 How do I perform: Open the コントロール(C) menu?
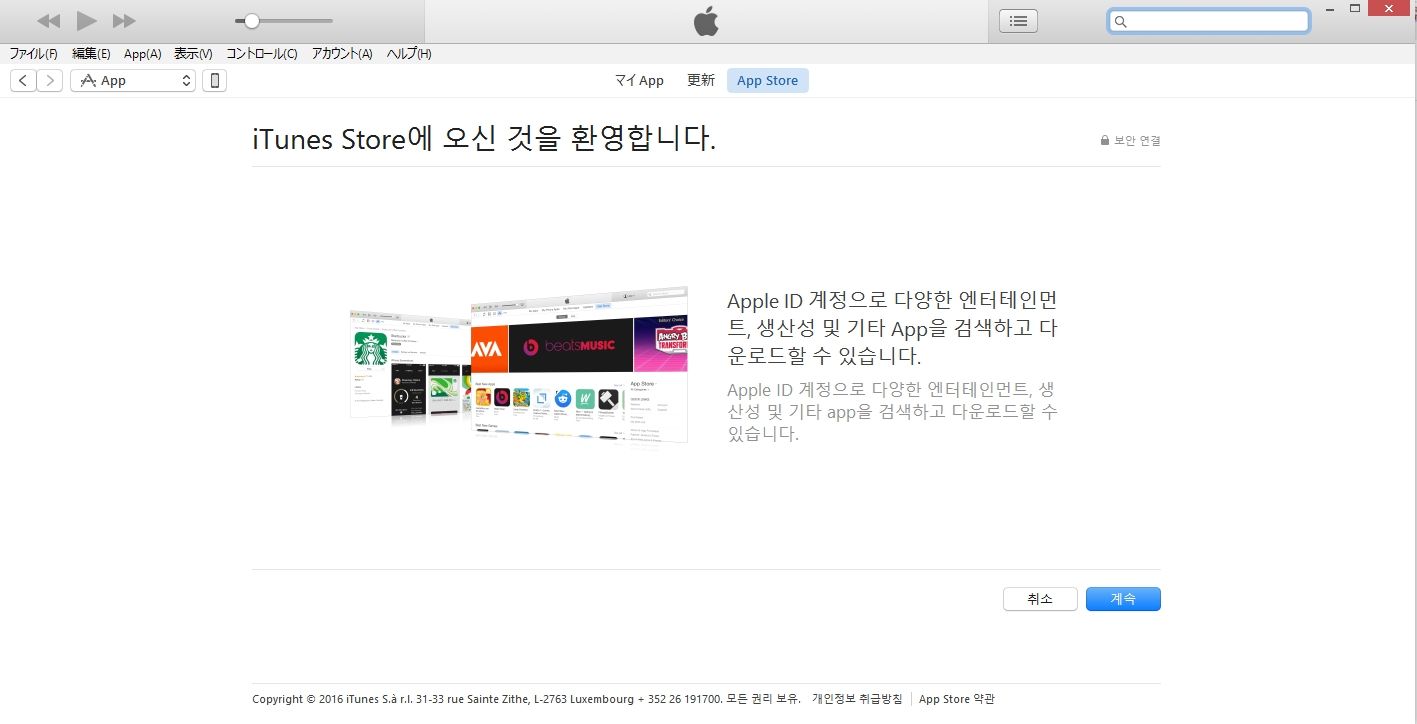click(261, 54)
